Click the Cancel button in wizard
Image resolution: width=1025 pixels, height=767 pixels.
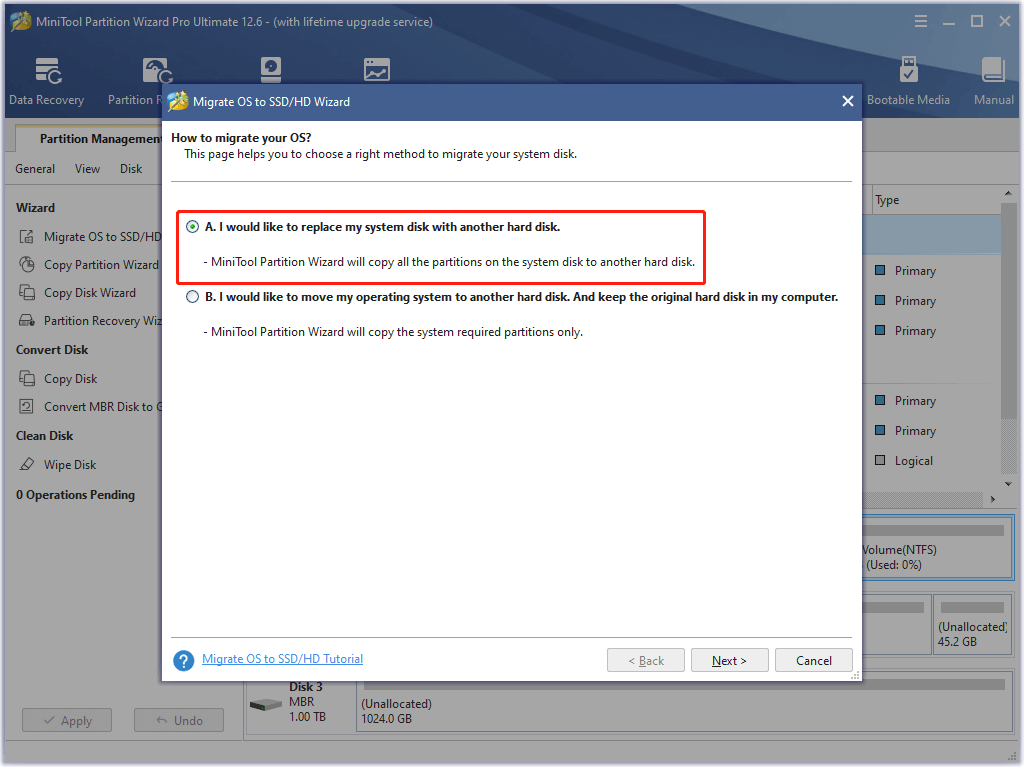click(x=814, y=660)
